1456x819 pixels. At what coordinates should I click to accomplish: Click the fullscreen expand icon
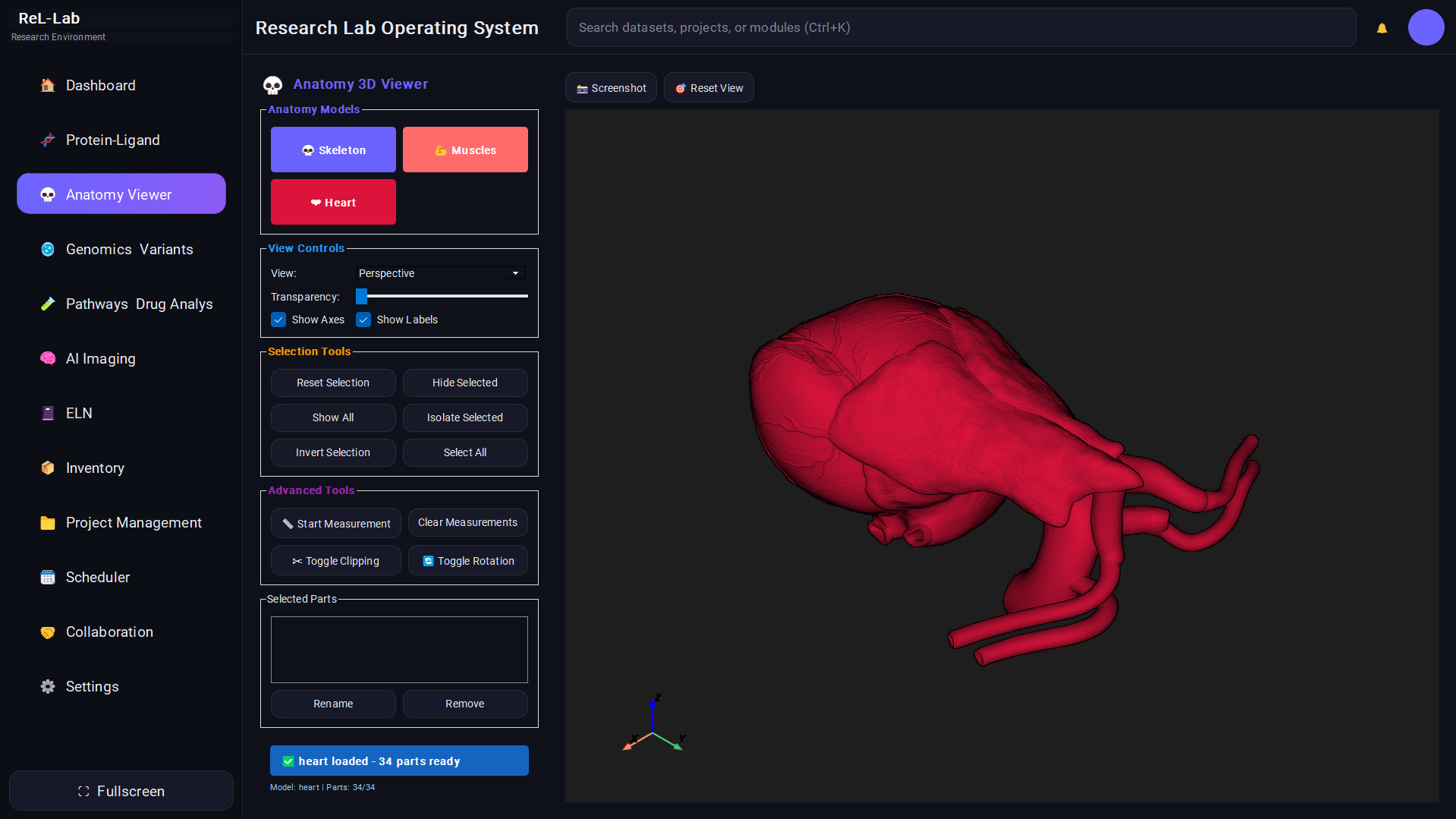coord(83,792)
